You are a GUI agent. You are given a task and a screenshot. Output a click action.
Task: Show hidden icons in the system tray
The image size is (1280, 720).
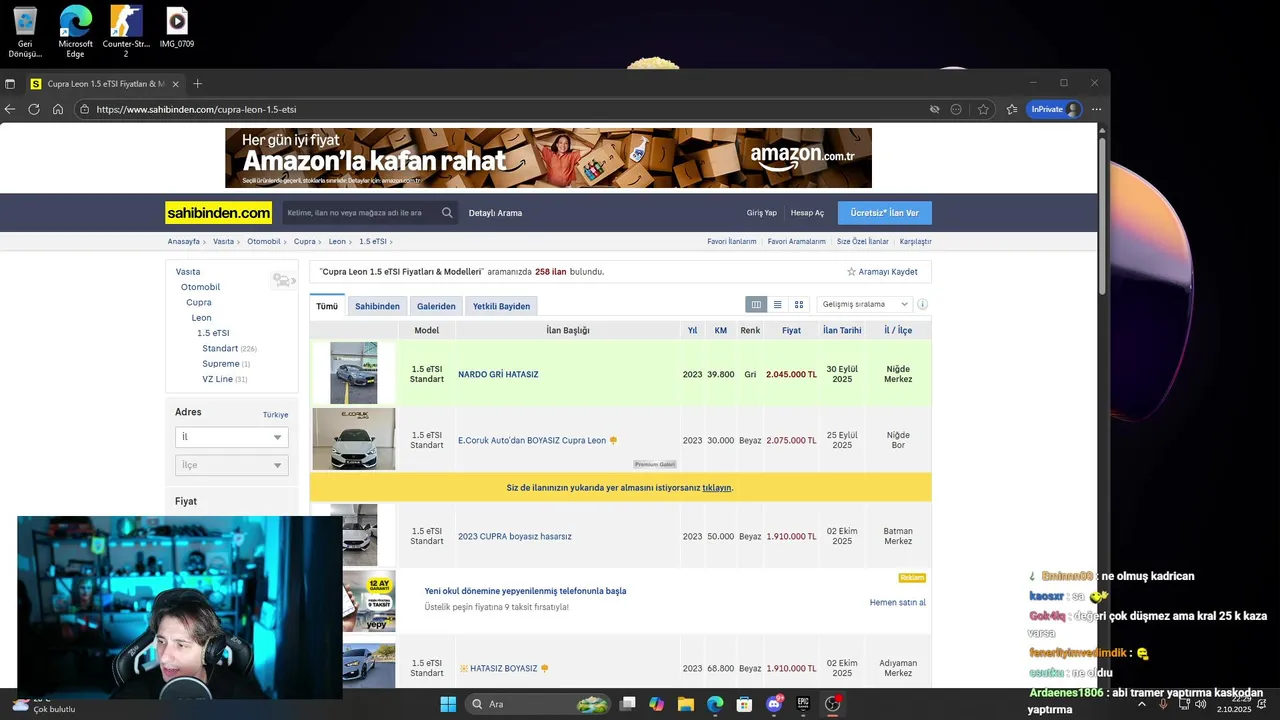click(x=1142, y=704)
